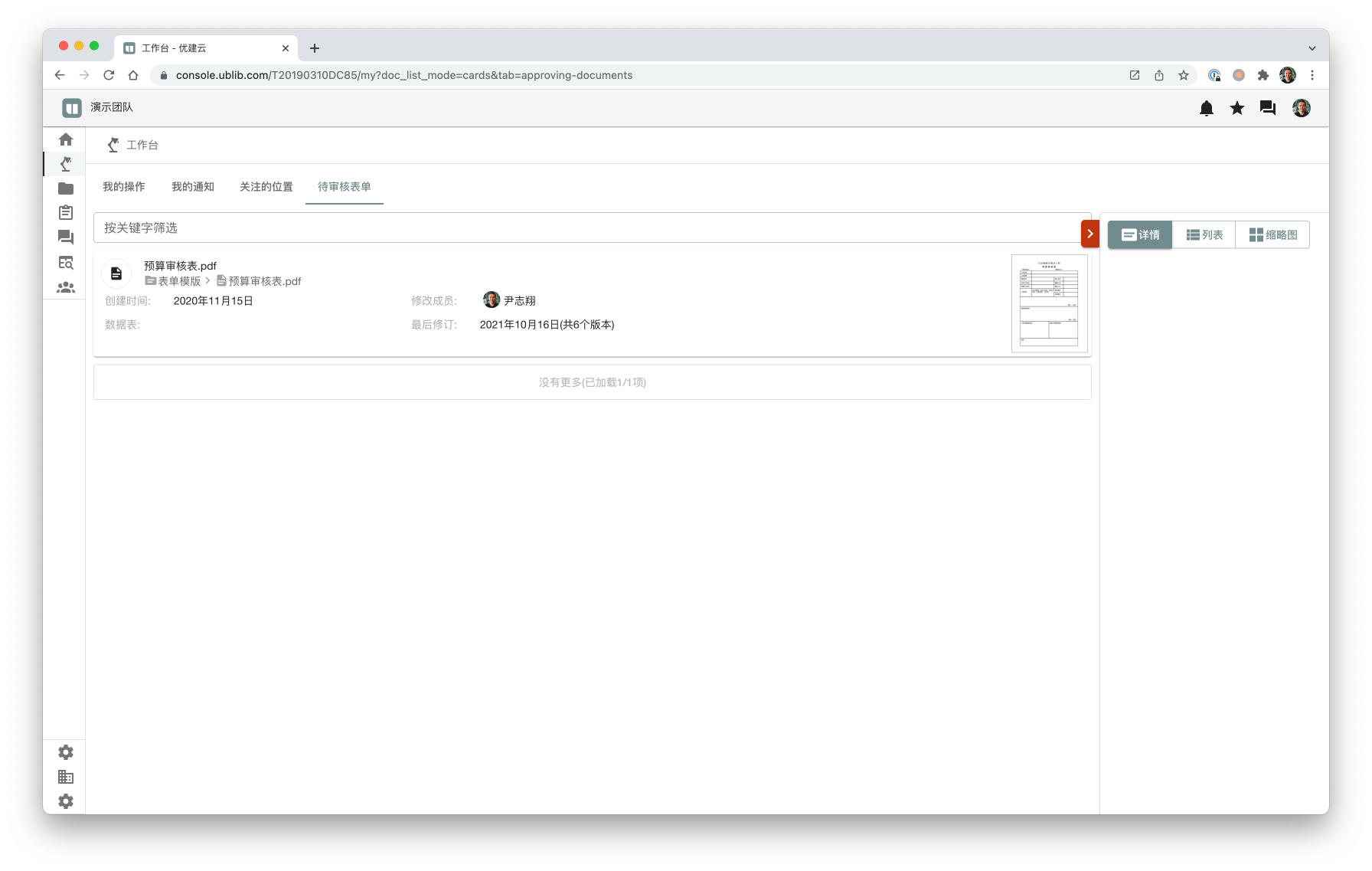Open the search documents icon in sidebar
Screen dimensions: 1372x871
[66, 263]
